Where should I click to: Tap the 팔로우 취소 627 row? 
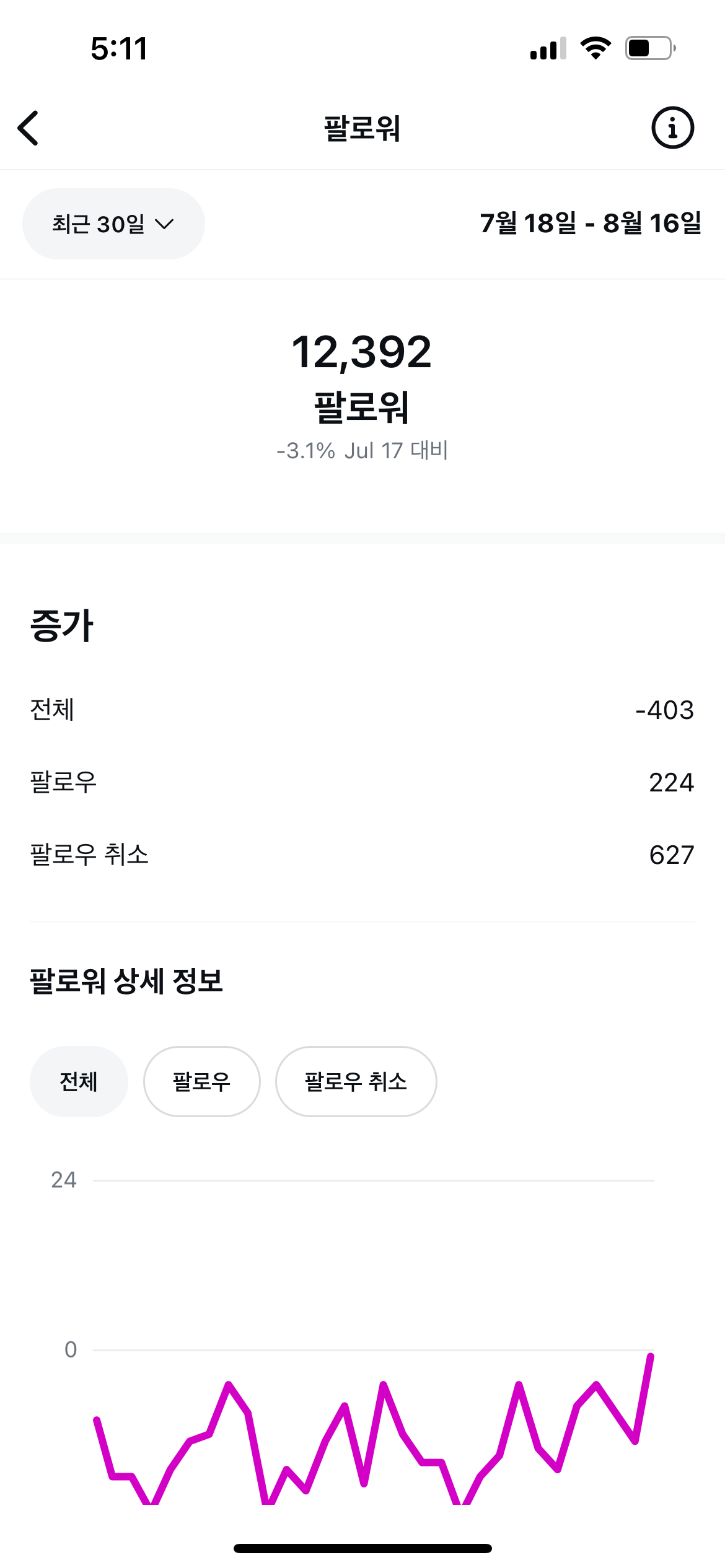pos(362,855)
